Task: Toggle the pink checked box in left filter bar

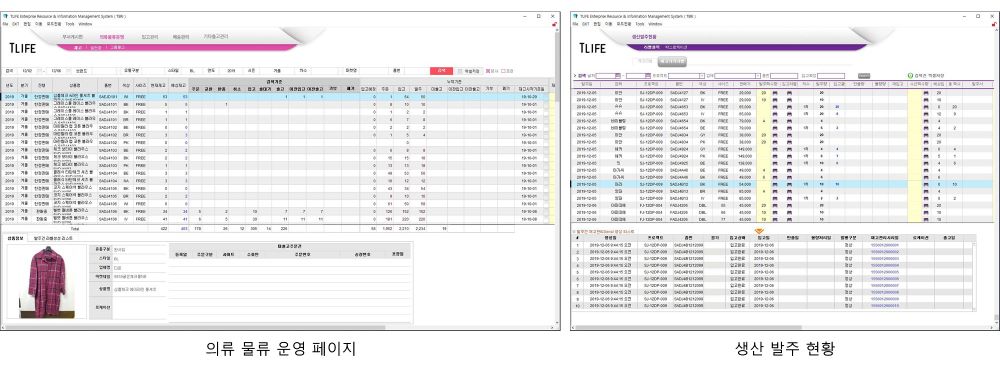Action: click(x=488, y=71)
